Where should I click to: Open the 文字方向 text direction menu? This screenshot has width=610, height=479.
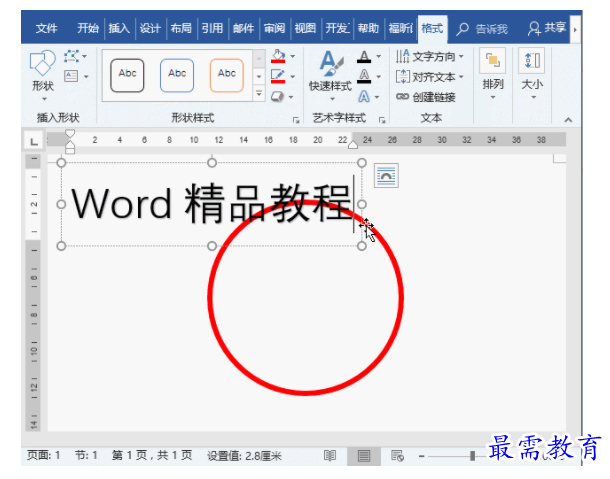coord(429,57)
